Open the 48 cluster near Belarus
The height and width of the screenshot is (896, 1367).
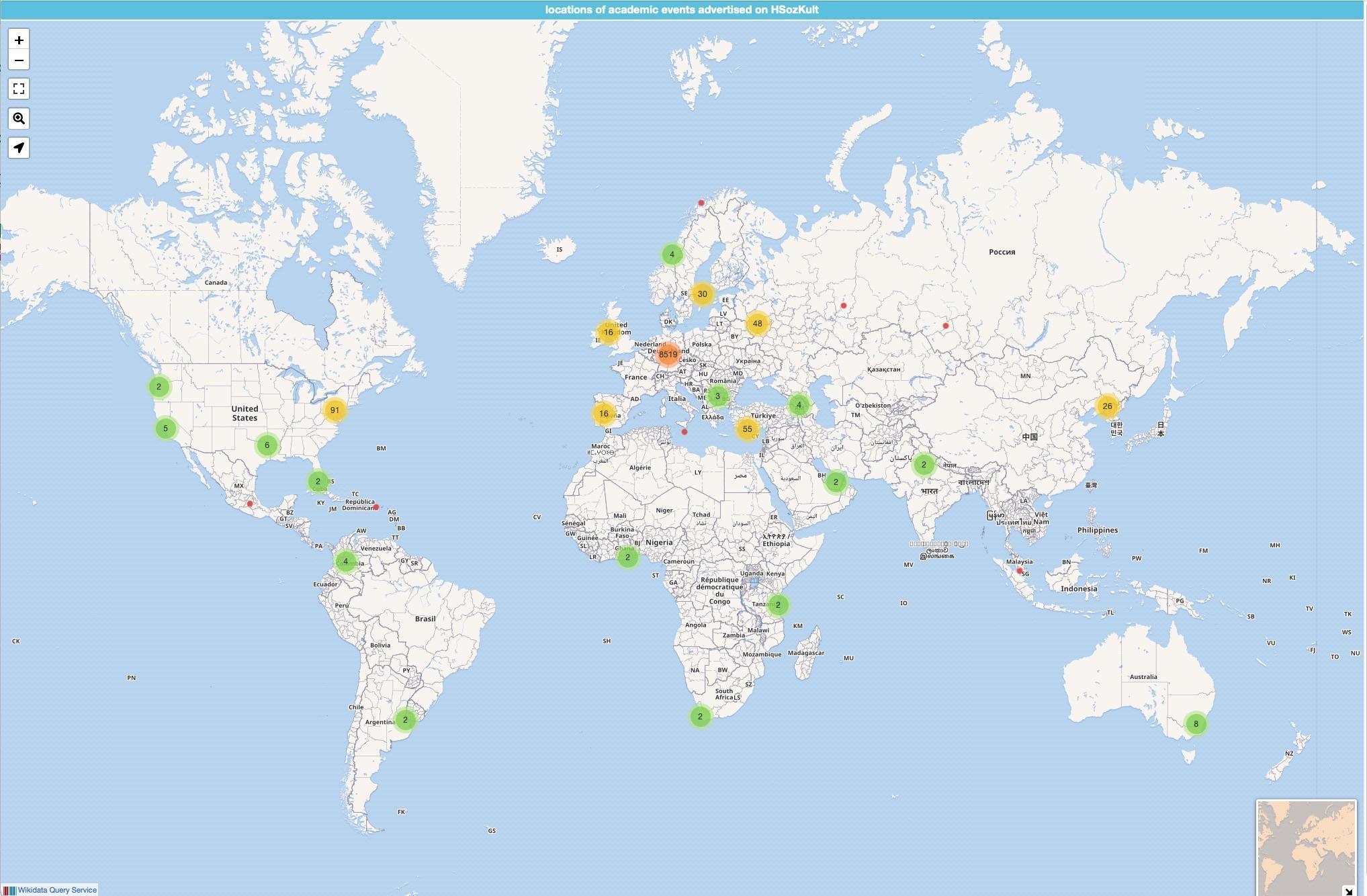pyautogui.click(x=757, y=324)
